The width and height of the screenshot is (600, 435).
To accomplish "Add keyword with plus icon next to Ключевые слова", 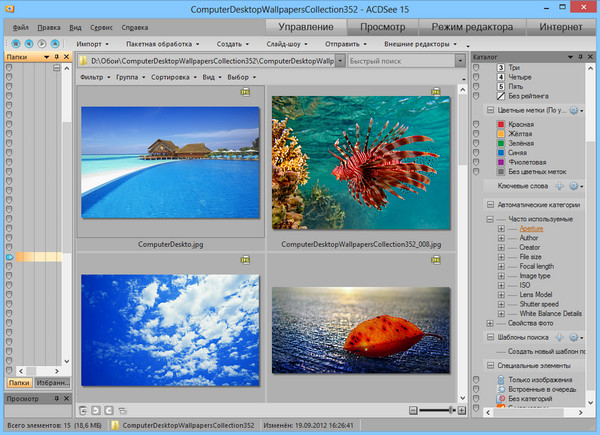I will coord(559,186).
